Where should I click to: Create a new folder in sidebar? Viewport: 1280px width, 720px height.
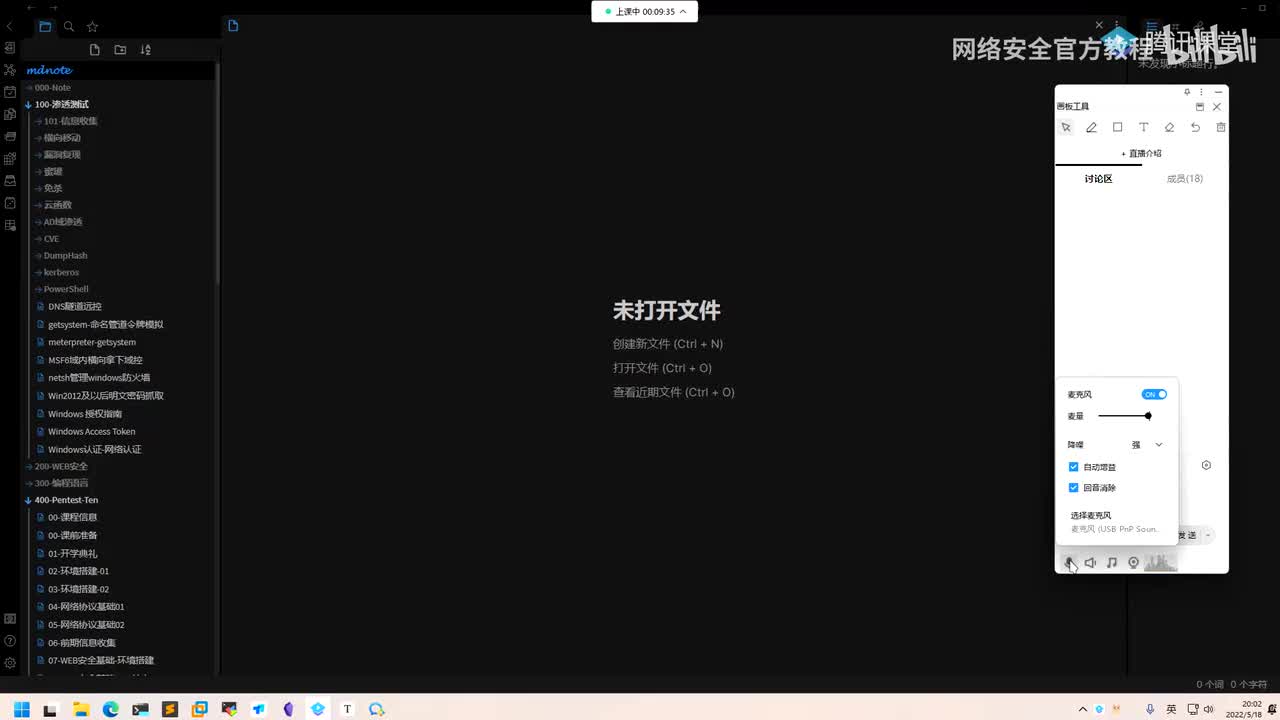(120, 50)
